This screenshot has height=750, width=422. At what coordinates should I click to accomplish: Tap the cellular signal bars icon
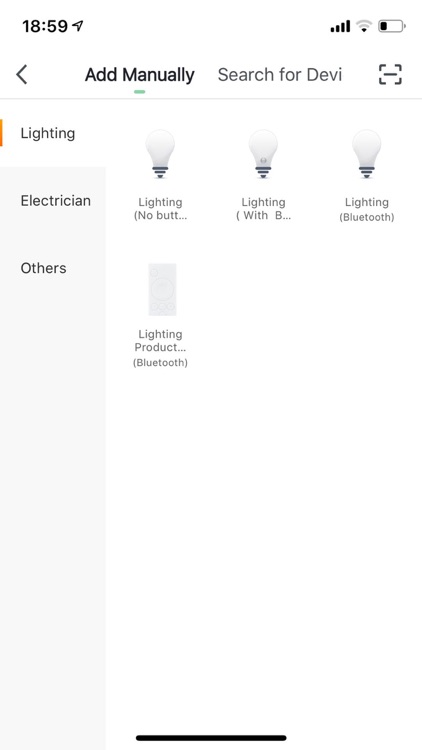[340, 26]
